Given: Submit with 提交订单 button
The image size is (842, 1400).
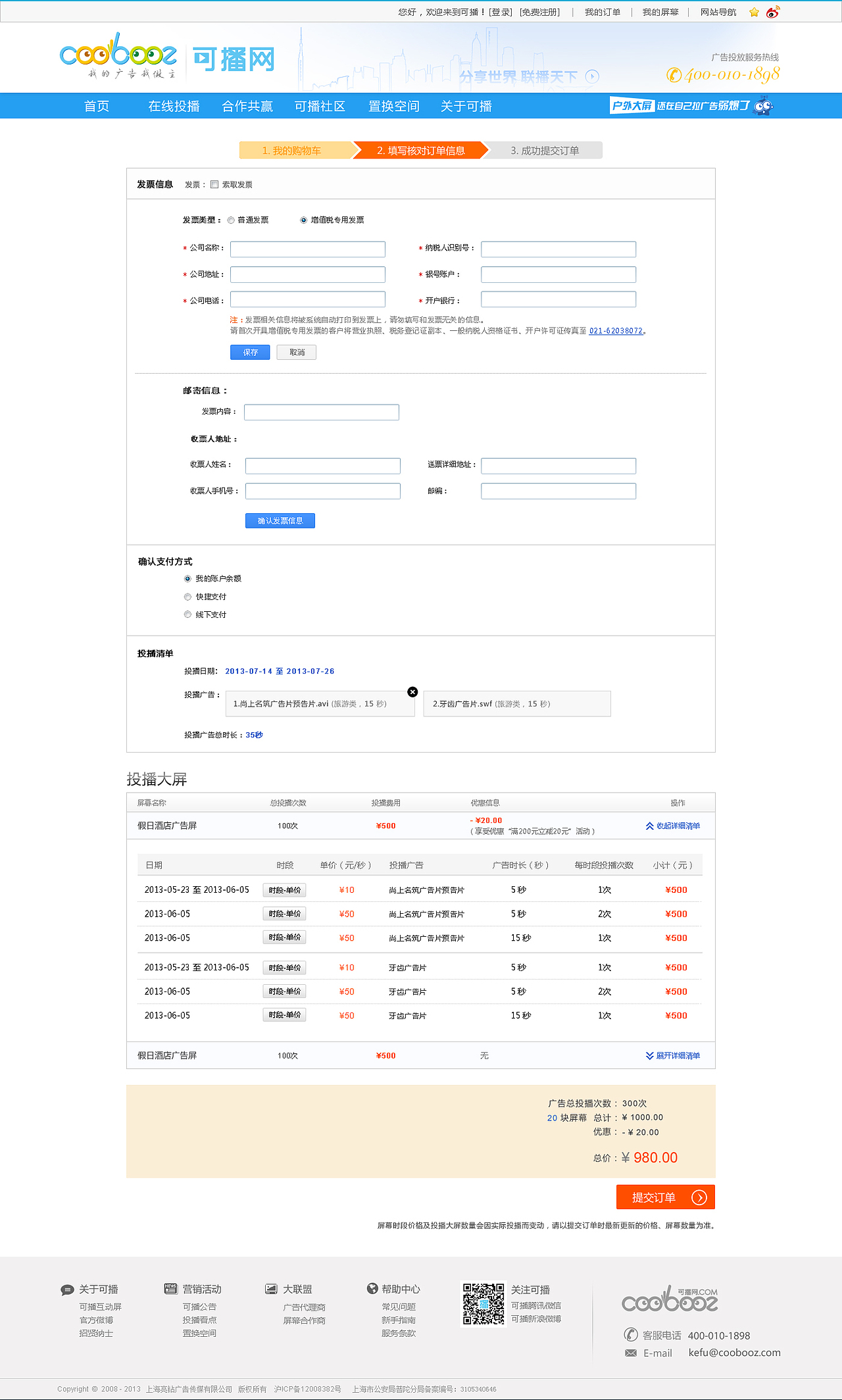Looking at the screenshot, I should coord(666,1197).
